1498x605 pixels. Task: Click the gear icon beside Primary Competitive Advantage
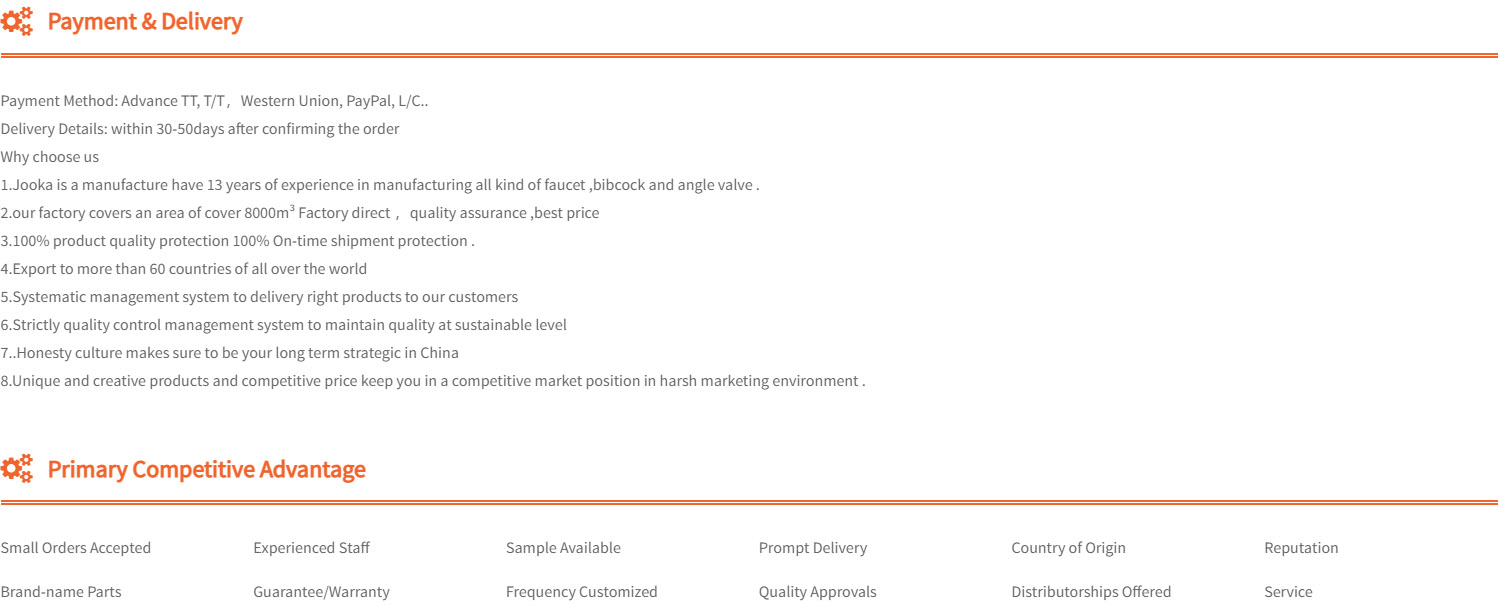(17, 468)
